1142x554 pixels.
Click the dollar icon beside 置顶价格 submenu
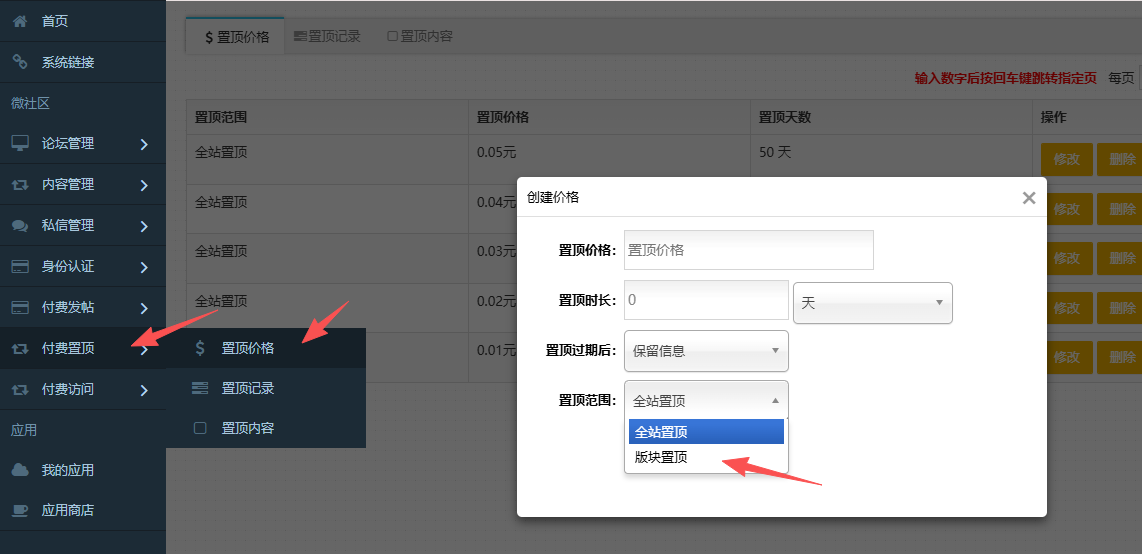(x=200, y=348)
